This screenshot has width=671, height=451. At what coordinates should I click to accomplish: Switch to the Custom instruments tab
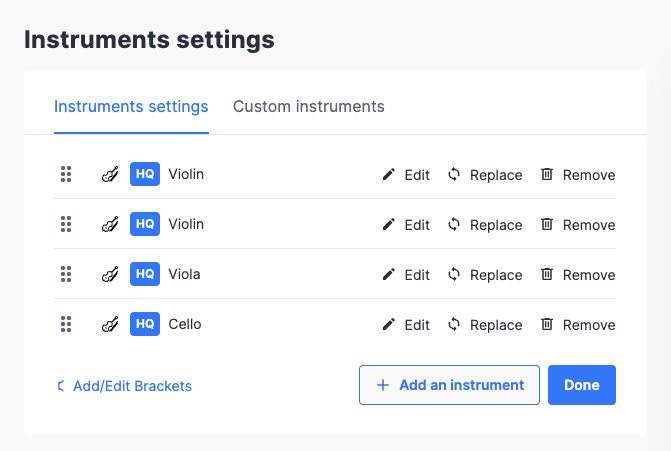tap(308, 107)
